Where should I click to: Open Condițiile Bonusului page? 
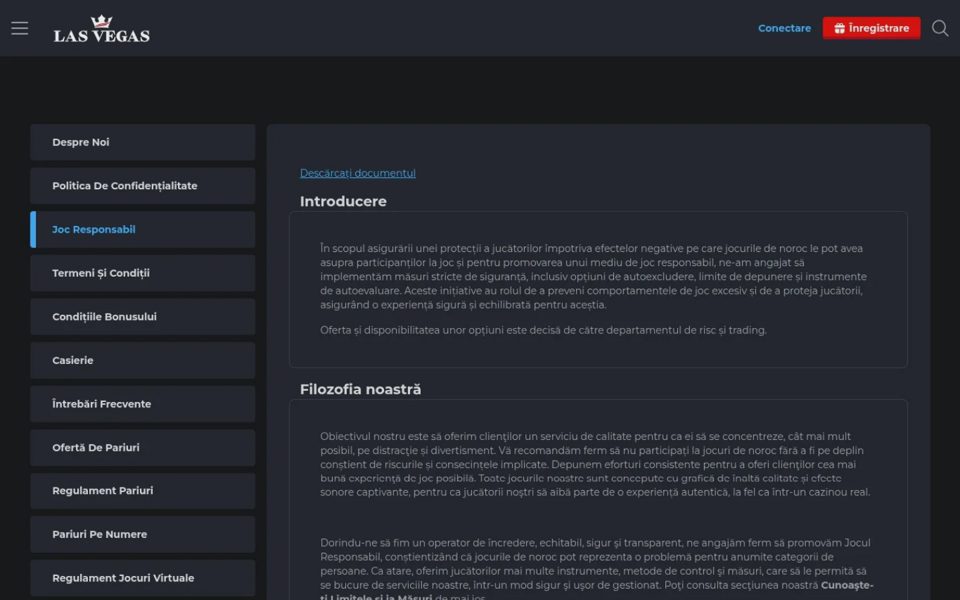(x=143, y=317)
